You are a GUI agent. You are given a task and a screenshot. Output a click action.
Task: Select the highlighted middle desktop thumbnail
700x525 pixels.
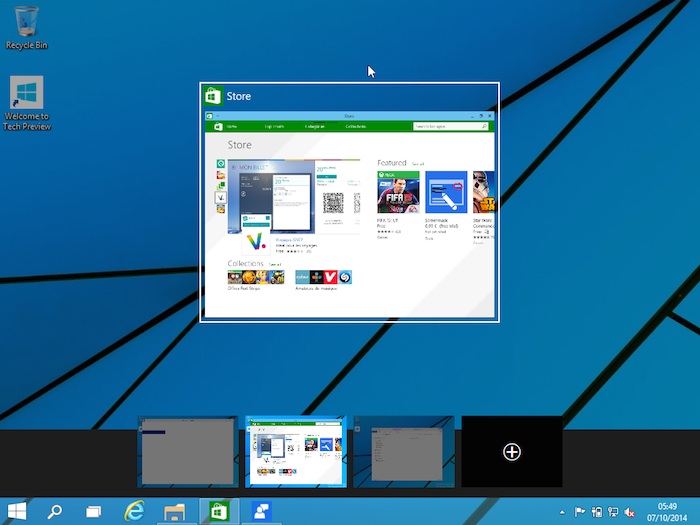[x=295, y=452]
